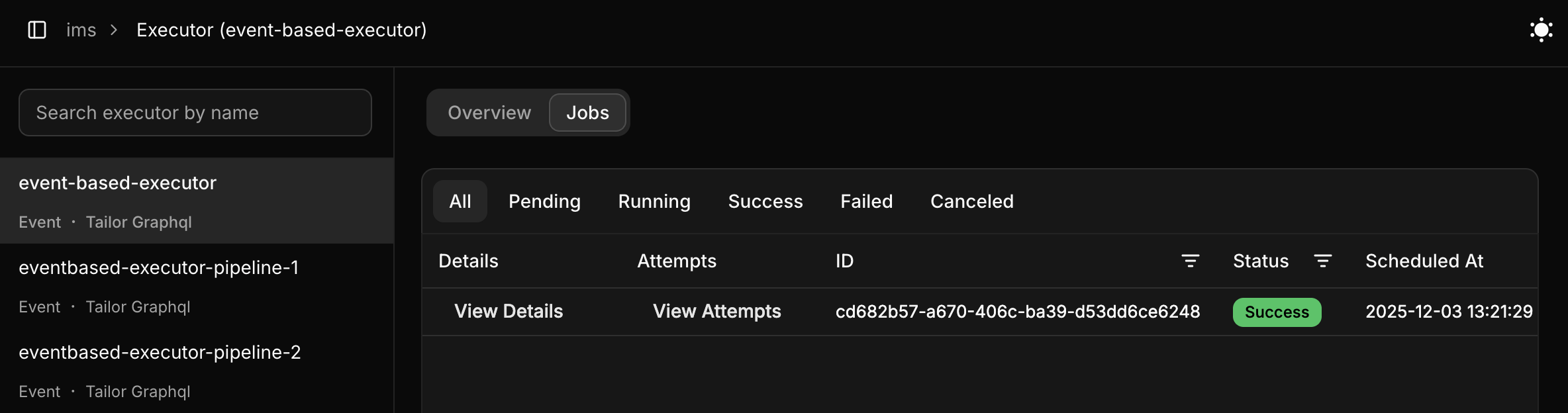Select eventbased-executor-pipeline-2

[x=160, y=352]
